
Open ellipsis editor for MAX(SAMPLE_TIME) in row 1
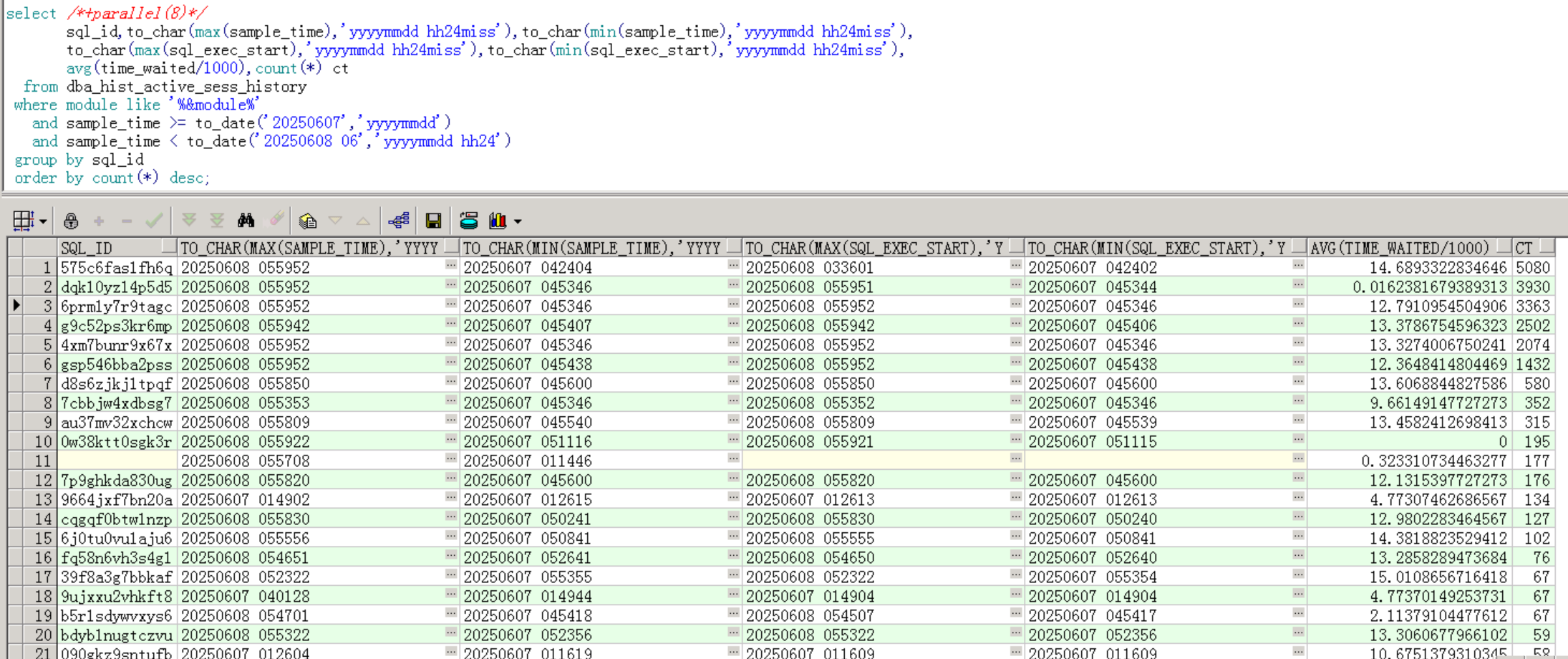(451, 265)
